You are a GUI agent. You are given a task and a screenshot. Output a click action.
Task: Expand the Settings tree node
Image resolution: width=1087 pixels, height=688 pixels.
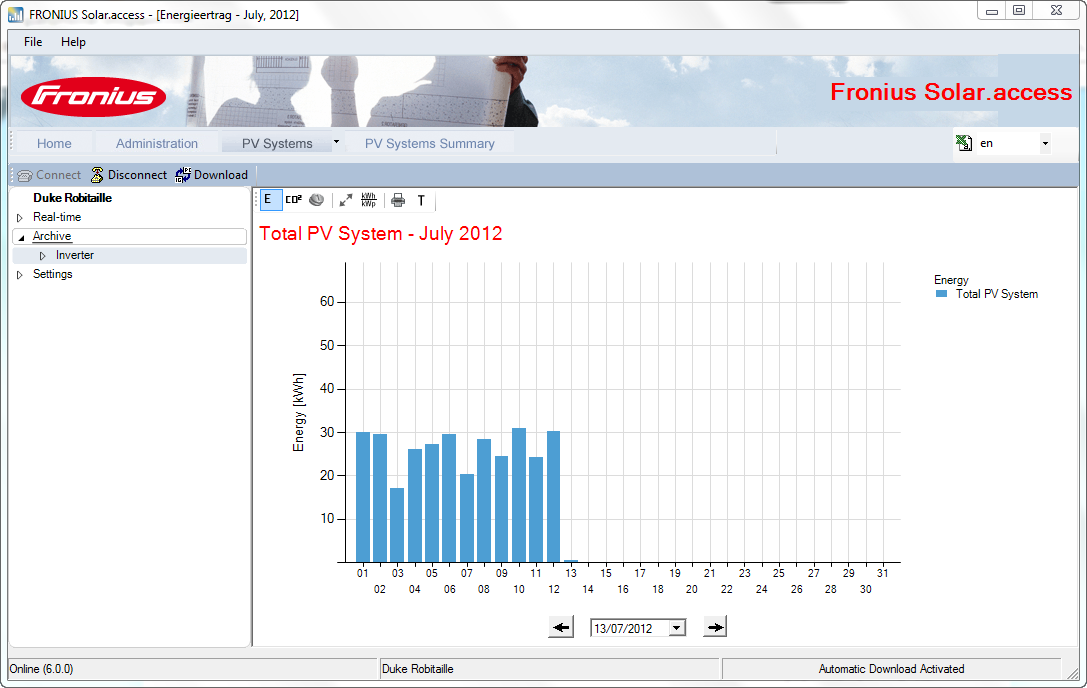pyautogui.click(x=18, y=274)
